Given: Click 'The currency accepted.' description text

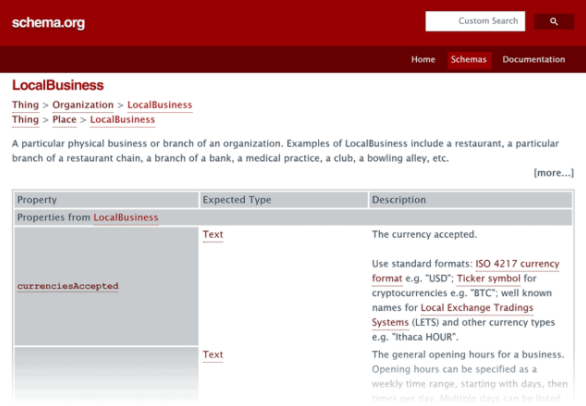Looking at the screenshot, I should (425, 235).
